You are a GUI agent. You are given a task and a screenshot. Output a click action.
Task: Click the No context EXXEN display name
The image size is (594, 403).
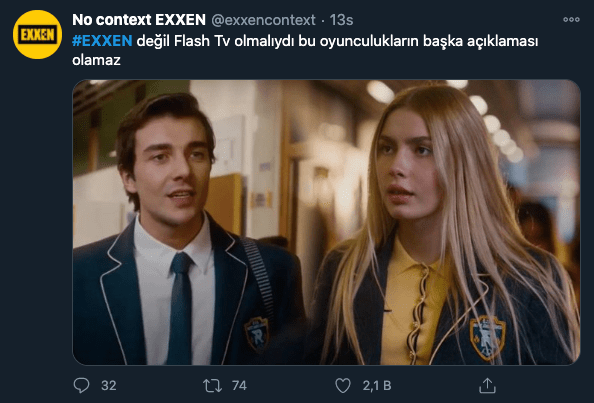139,20
